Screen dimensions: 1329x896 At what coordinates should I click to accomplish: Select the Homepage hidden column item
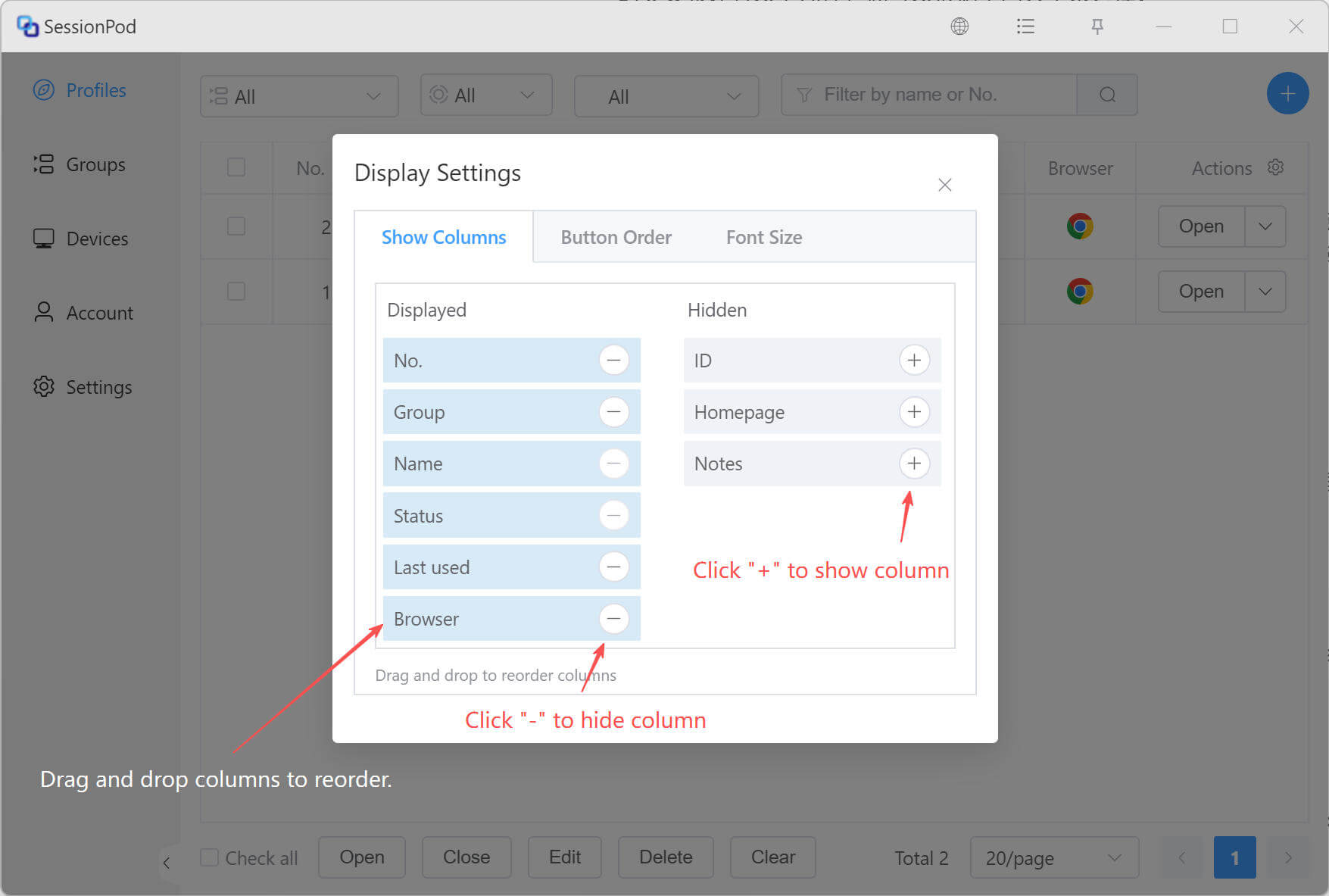tap(812, 412)
